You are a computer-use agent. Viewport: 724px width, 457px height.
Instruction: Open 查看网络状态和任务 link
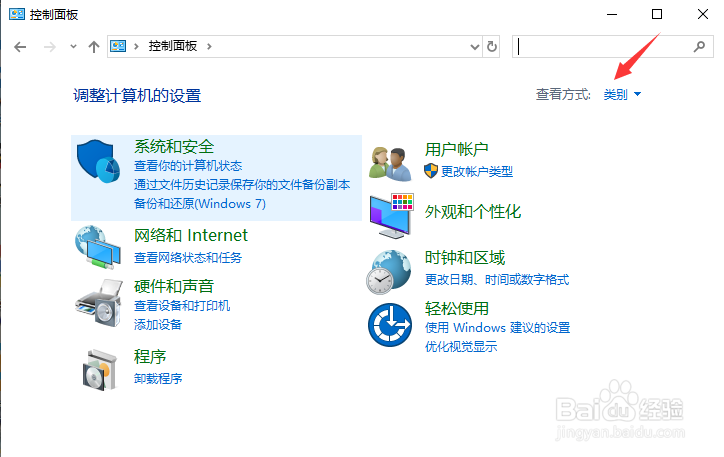[x=188, y=258]
